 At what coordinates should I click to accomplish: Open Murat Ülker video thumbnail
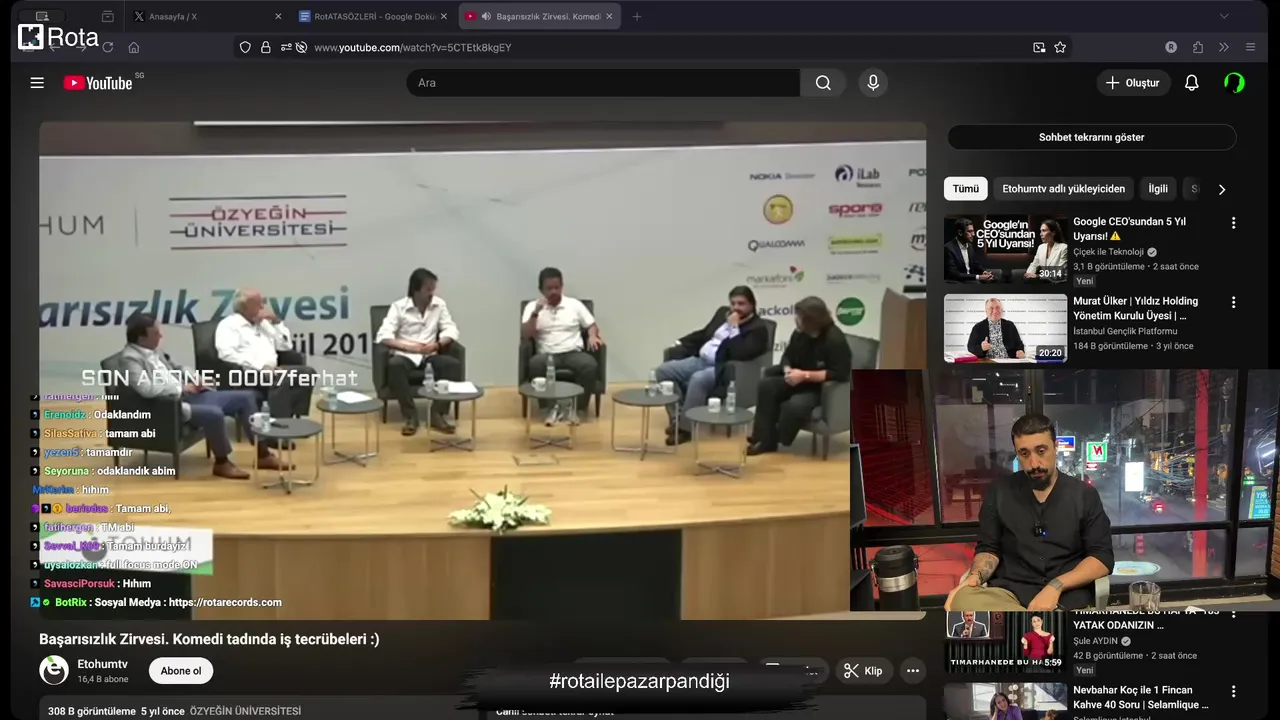pyautogui.click(x=1005, y=328)
